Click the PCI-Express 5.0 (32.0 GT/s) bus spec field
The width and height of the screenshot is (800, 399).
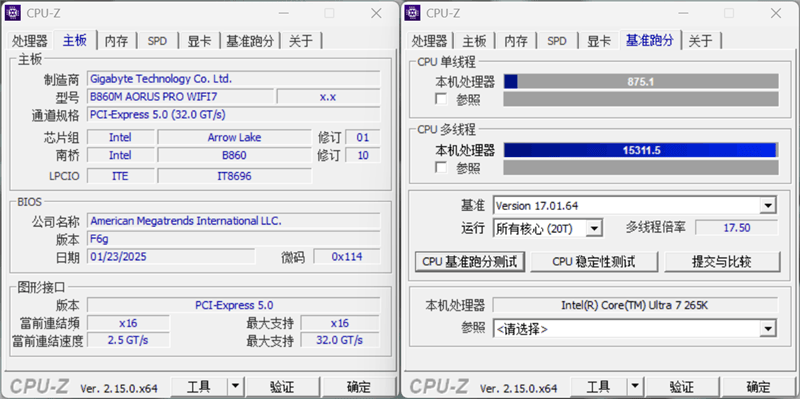[233, 114]
